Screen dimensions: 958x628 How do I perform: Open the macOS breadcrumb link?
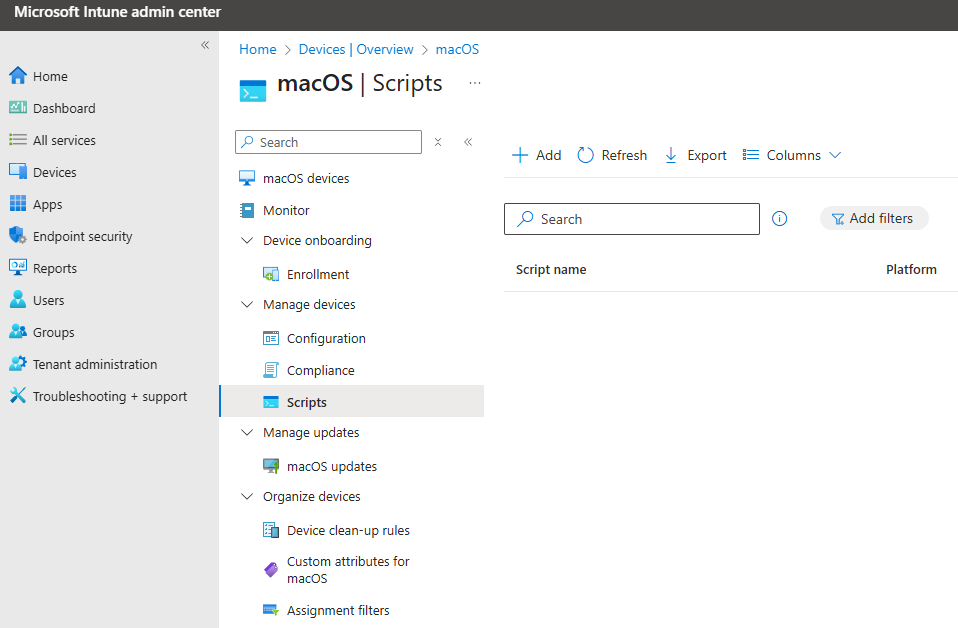point(457,49)
